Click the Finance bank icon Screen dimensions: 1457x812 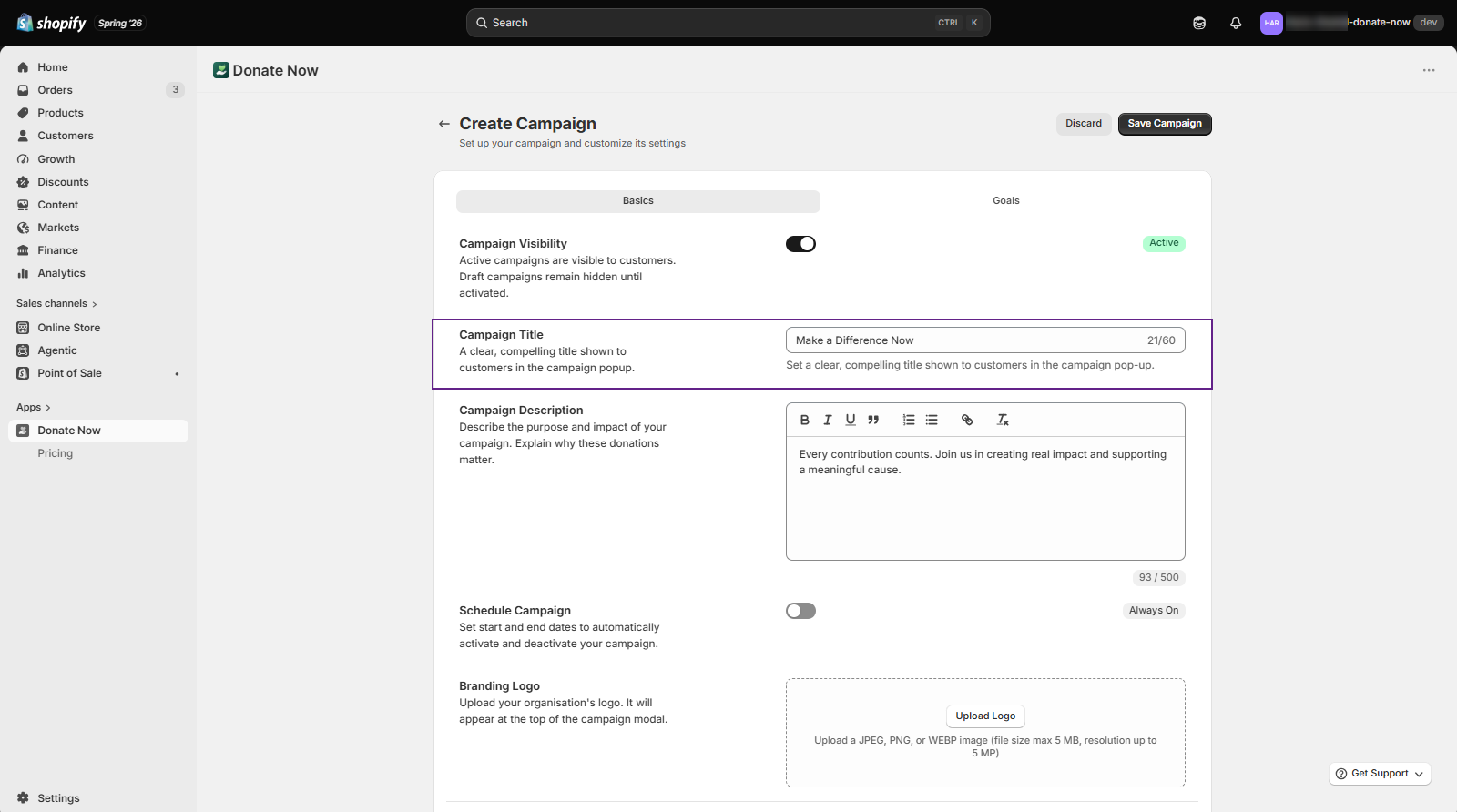23,250
